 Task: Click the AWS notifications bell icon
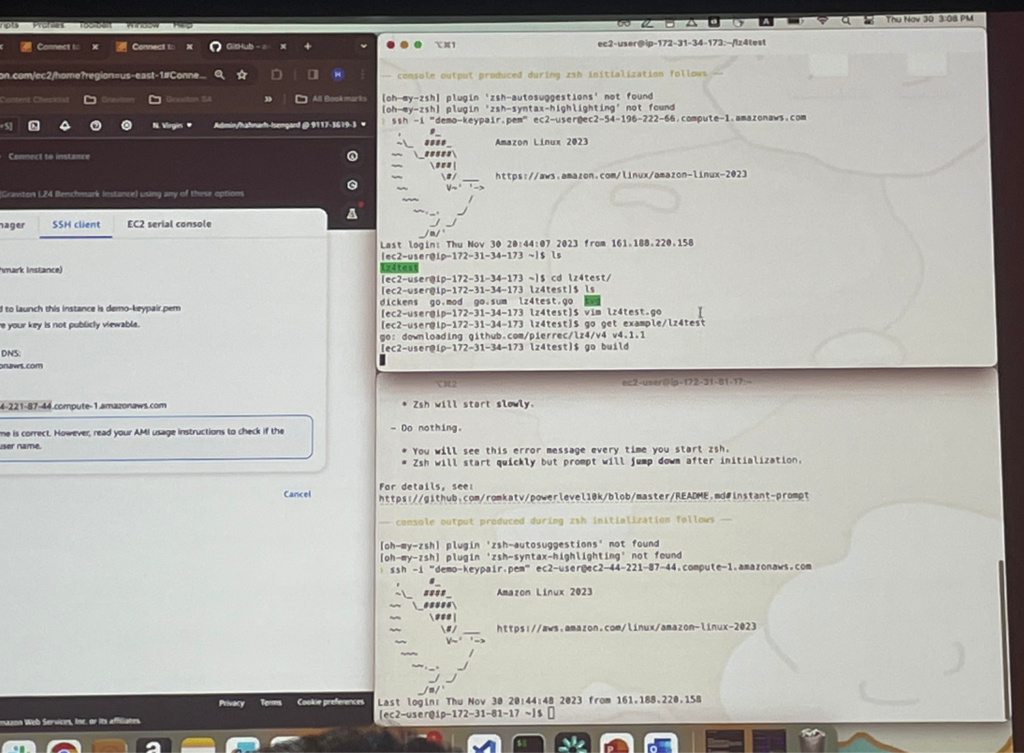click(x=65, y=125)
